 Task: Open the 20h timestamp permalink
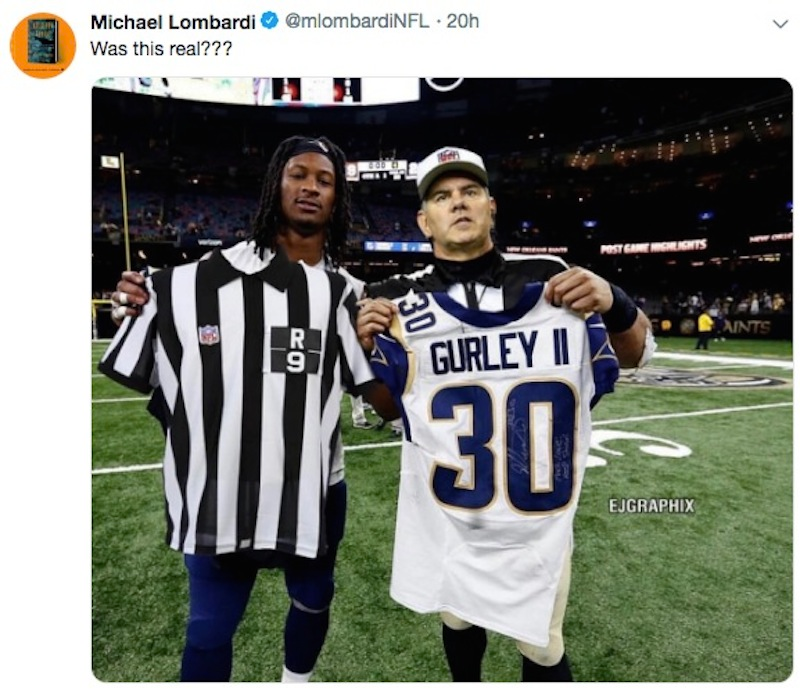[x=463, y=21]
